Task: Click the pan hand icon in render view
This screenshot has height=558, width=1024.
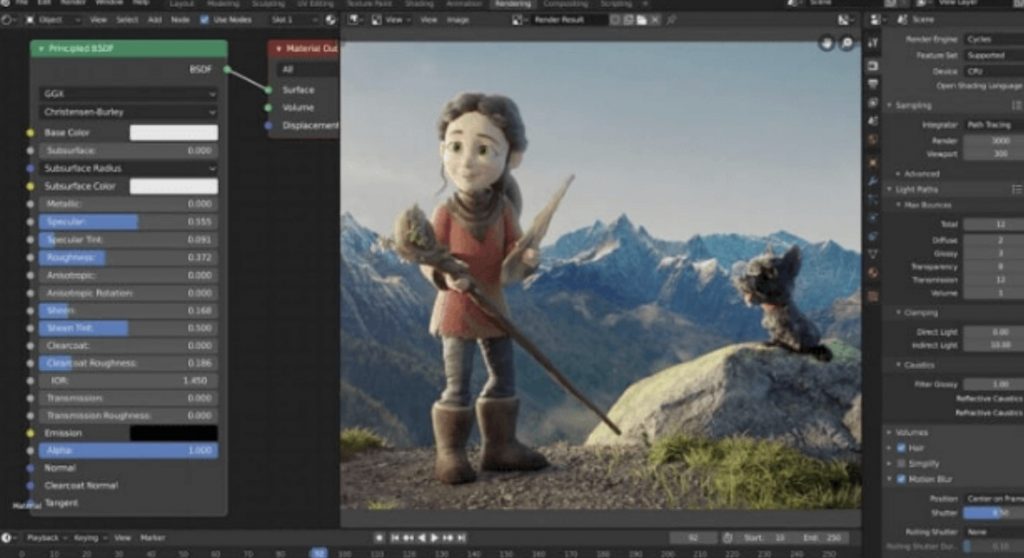Action: click(827, 43)
